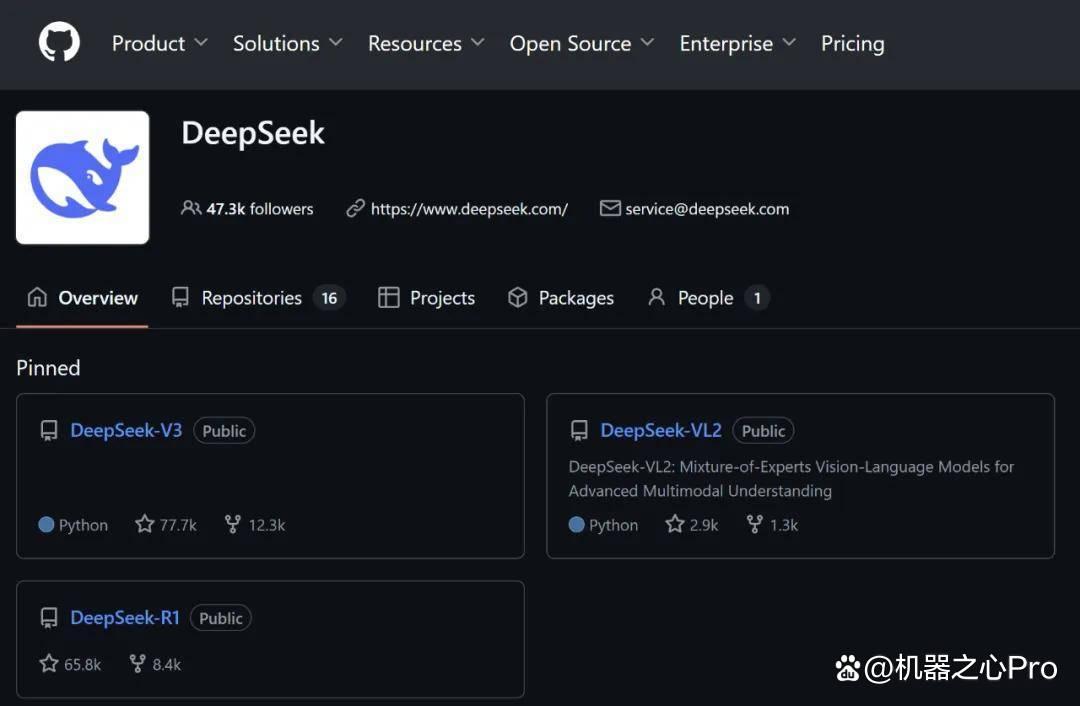Visit the https://www.deepseek.com/ link

click(469, 209)
